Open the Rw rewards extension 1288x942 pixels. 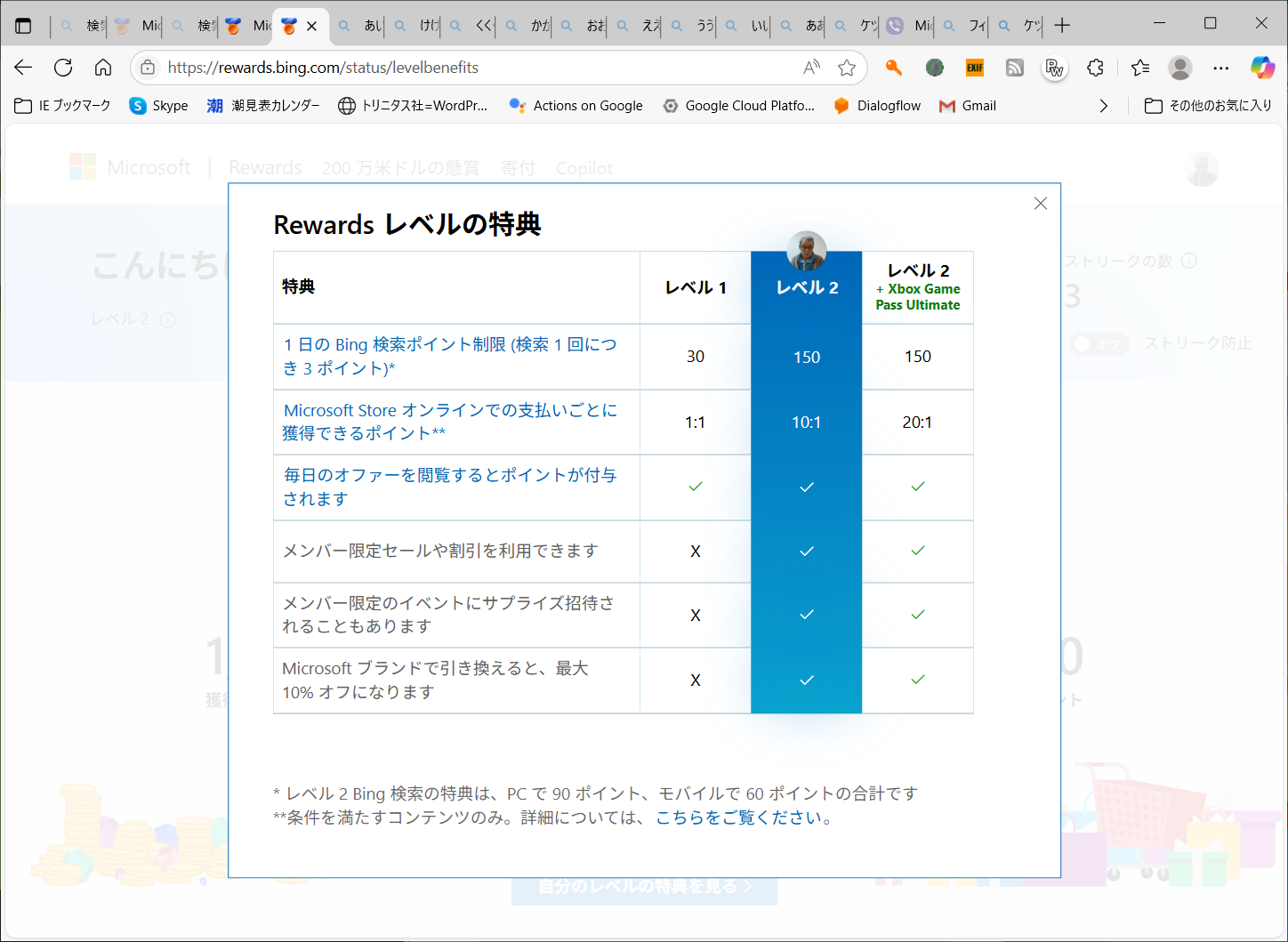click(x=1055, y=68)
